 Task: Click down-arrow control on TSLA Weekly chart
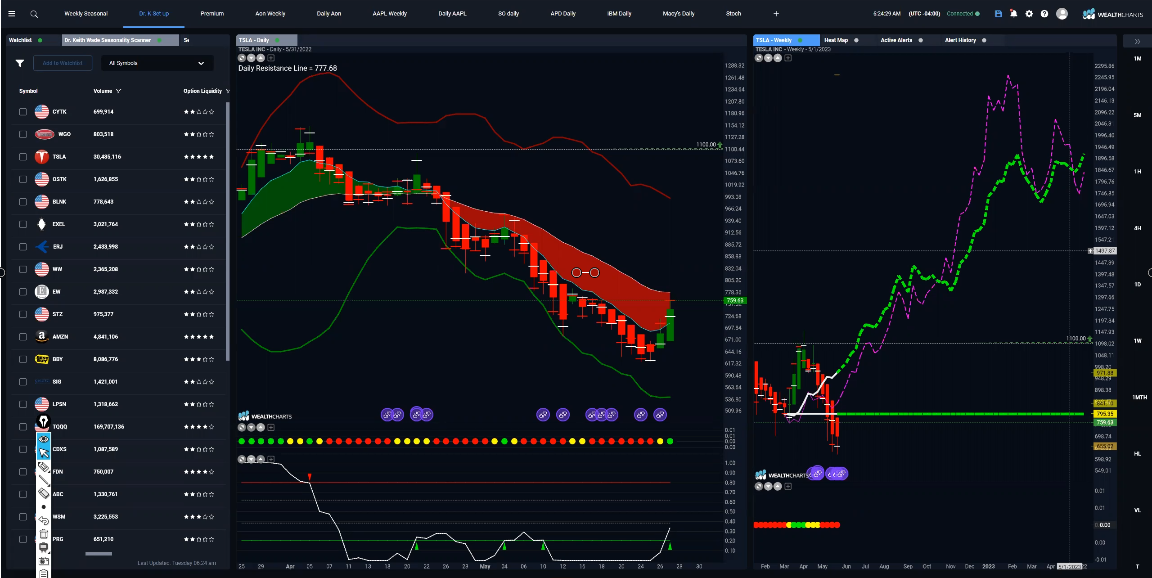(x=768, y=57)
